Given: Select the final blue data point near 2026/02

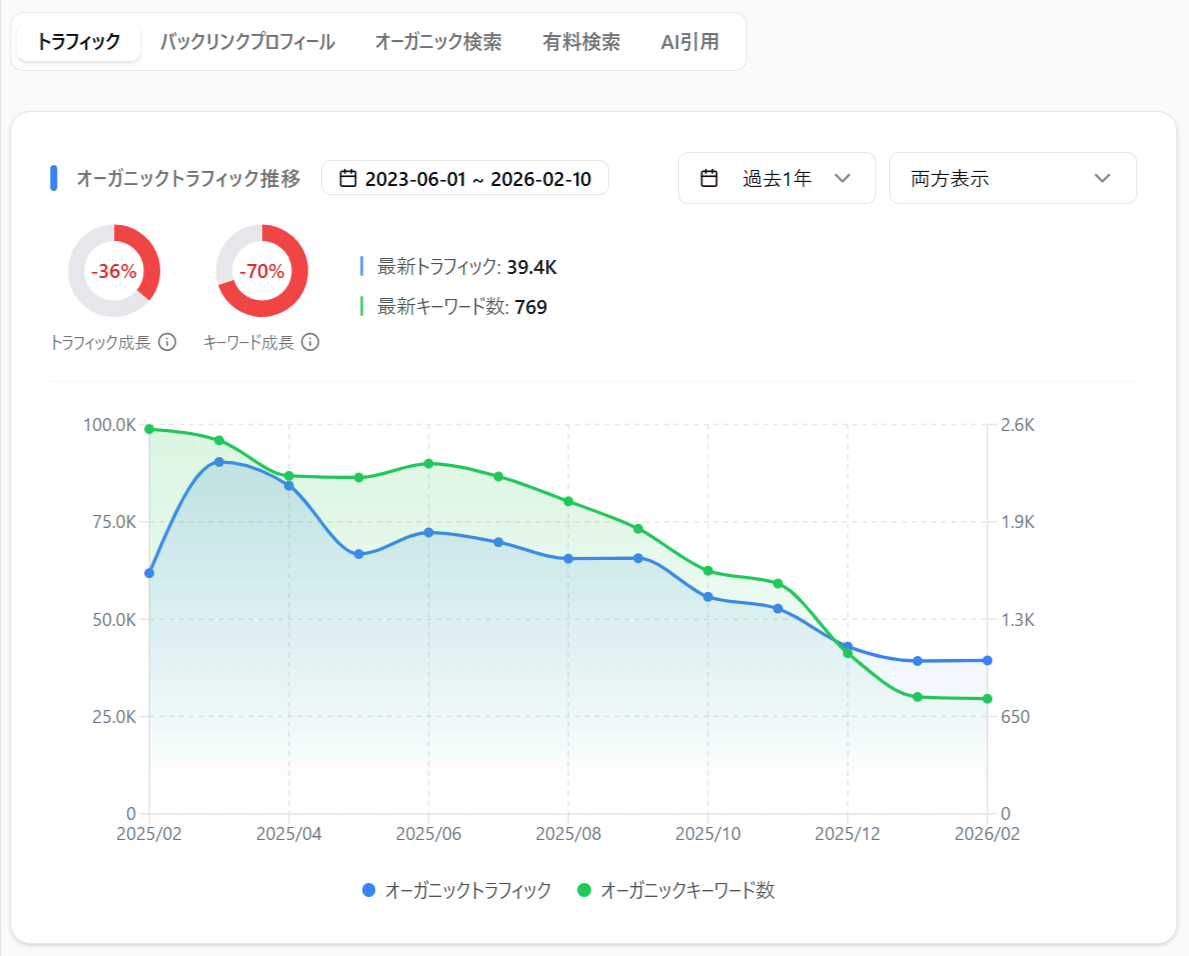Looking at the screenshot, I should (x=986, y=659).
